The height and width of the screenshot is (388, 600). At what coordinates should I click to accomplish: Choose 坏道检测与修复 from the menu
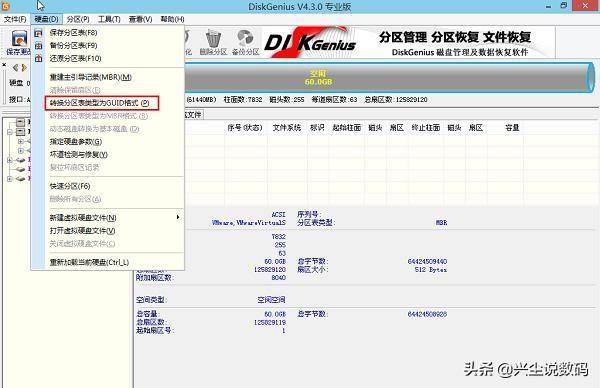click(78, 155)
